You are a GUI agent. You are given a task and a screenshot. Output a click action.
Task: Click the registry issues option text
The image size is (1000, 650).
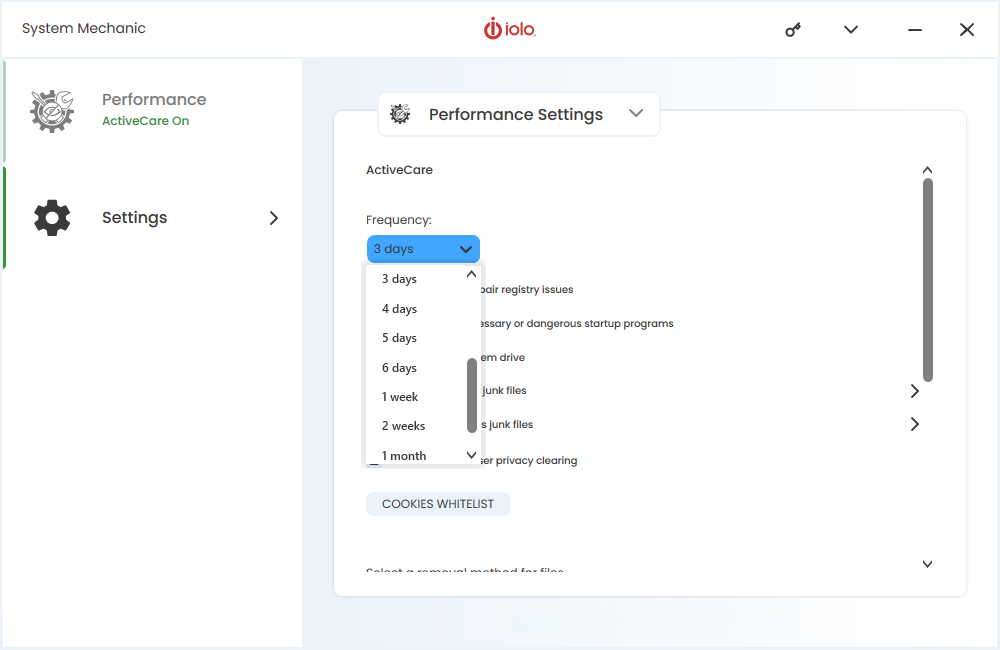point(527,290)
